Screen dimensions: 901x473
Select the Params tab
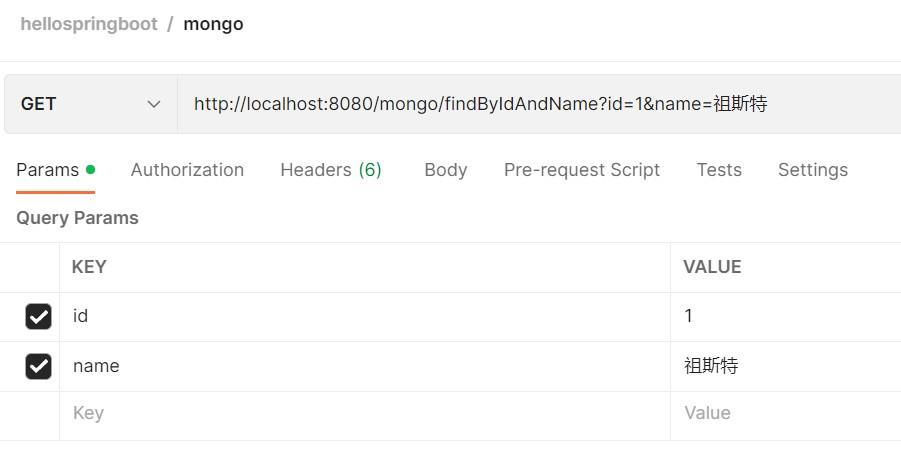pos(48,170)
